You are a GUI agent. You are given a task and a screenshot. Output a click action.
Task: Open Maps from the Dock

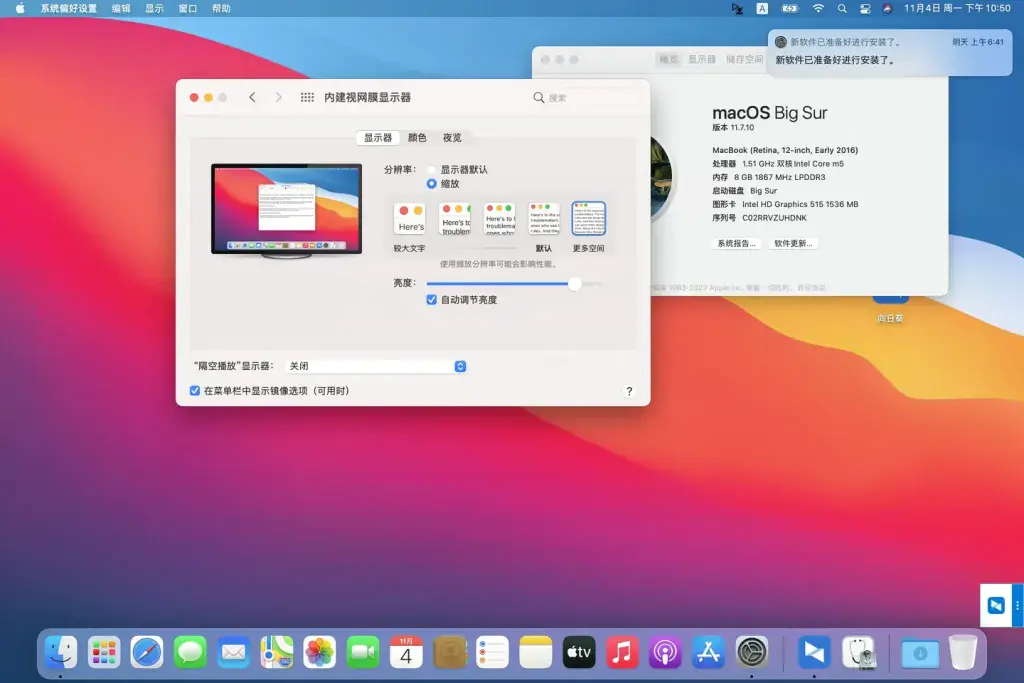click(x=277, y=652)
